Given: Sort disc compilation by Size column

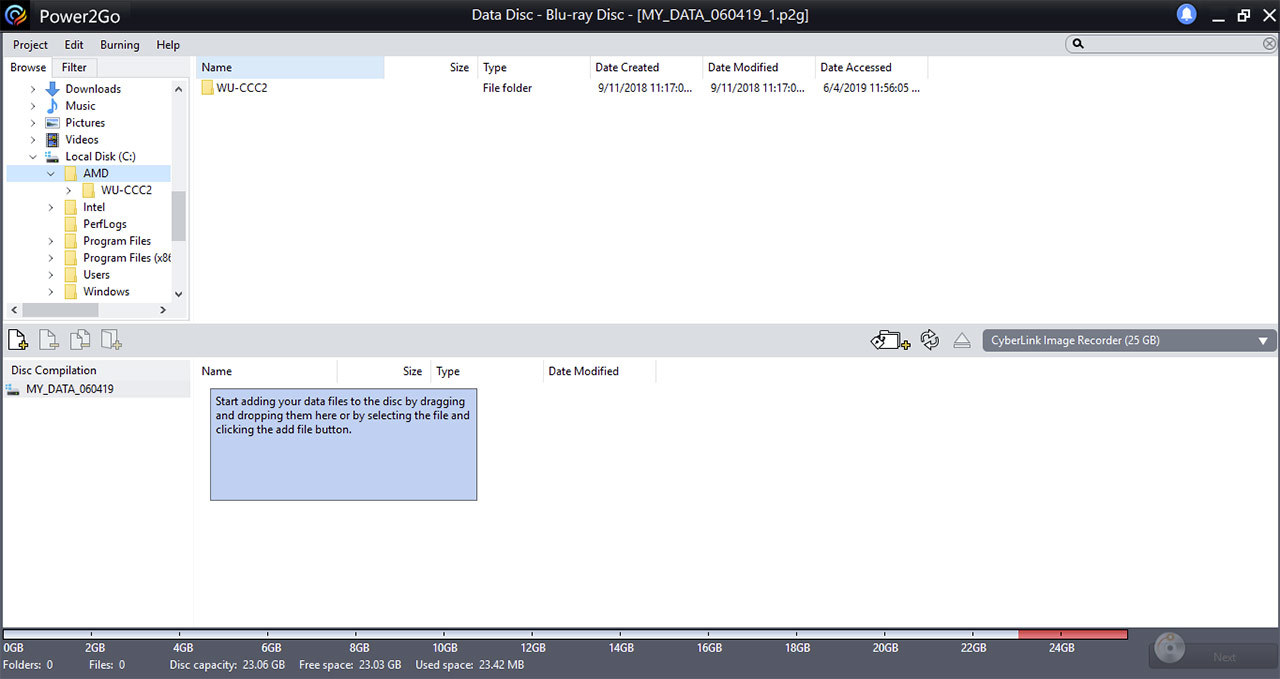Looking at the screenshot, I should (384, 371).
